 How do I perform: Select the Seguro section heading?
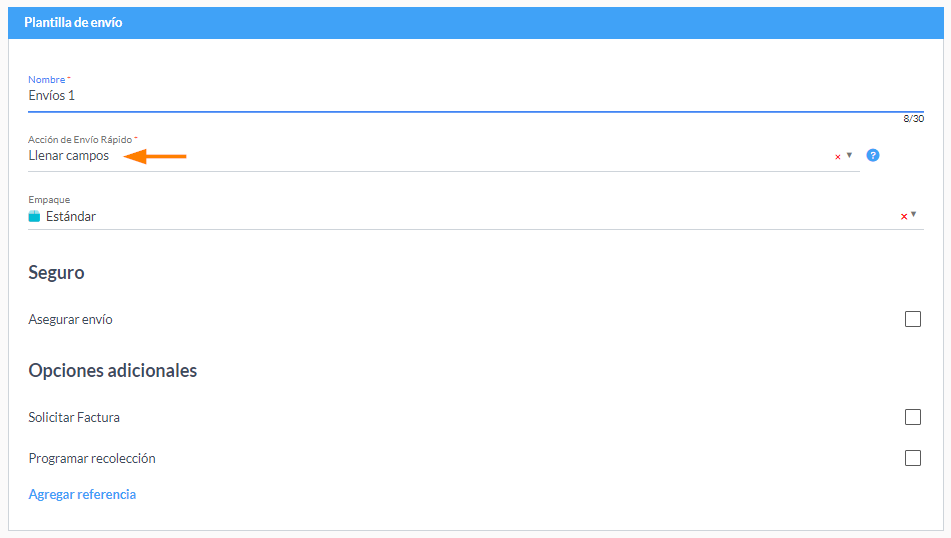coord(56,272)
